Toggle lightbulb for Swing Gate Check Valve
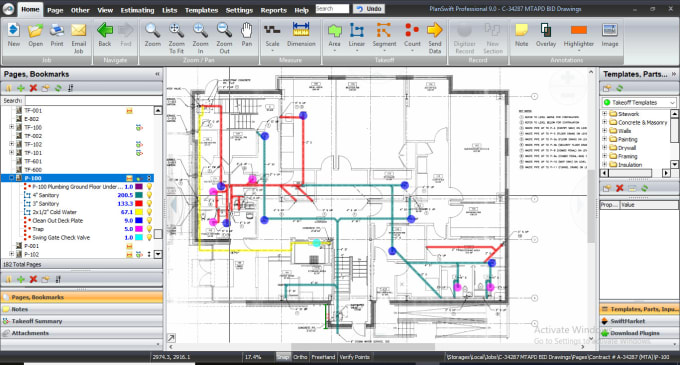Viewport: 680px width, 365px height. [149, 238]
